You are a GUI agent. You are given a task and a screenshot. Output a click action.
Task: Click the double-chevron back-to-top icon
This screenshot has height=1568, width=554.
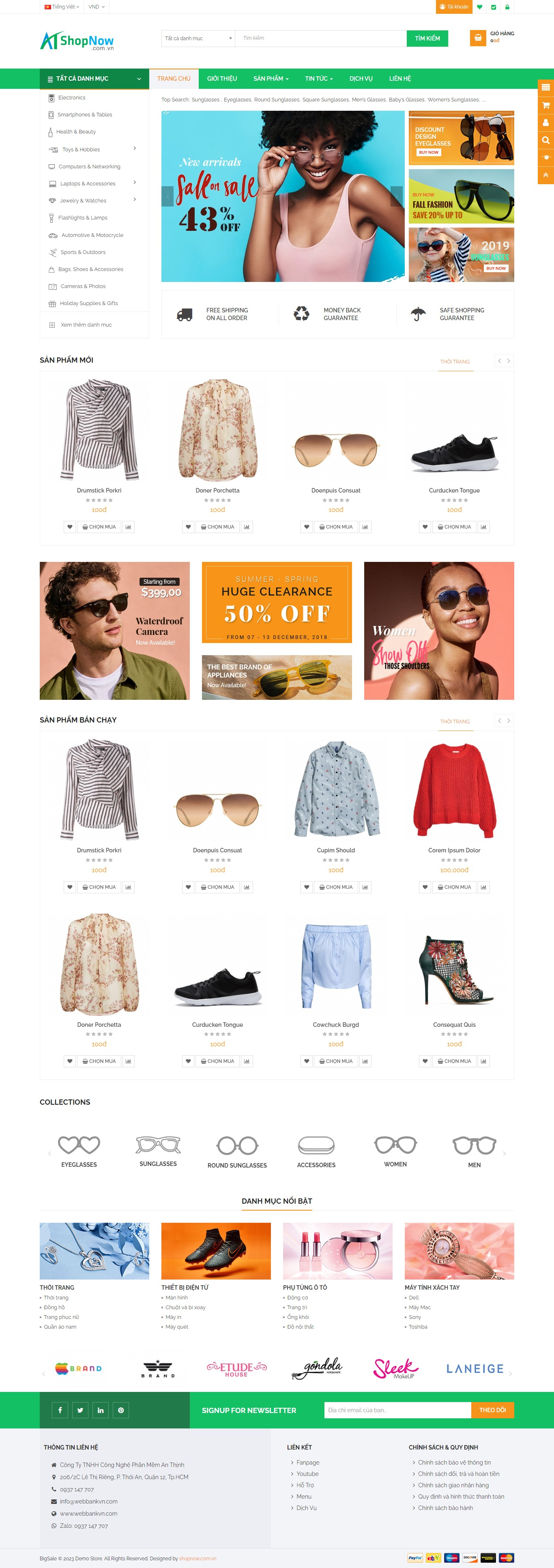[x=545, y=175]
